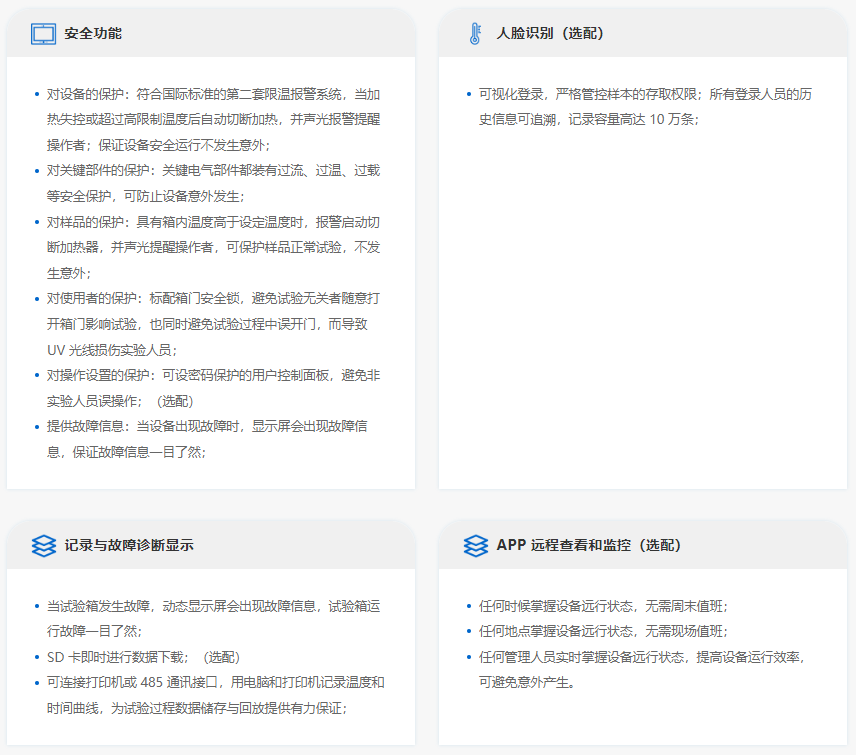Click the layers icon beside APP 远程查看和监控
Viewport: 856px width, 755px height.
tap(476, 545)
